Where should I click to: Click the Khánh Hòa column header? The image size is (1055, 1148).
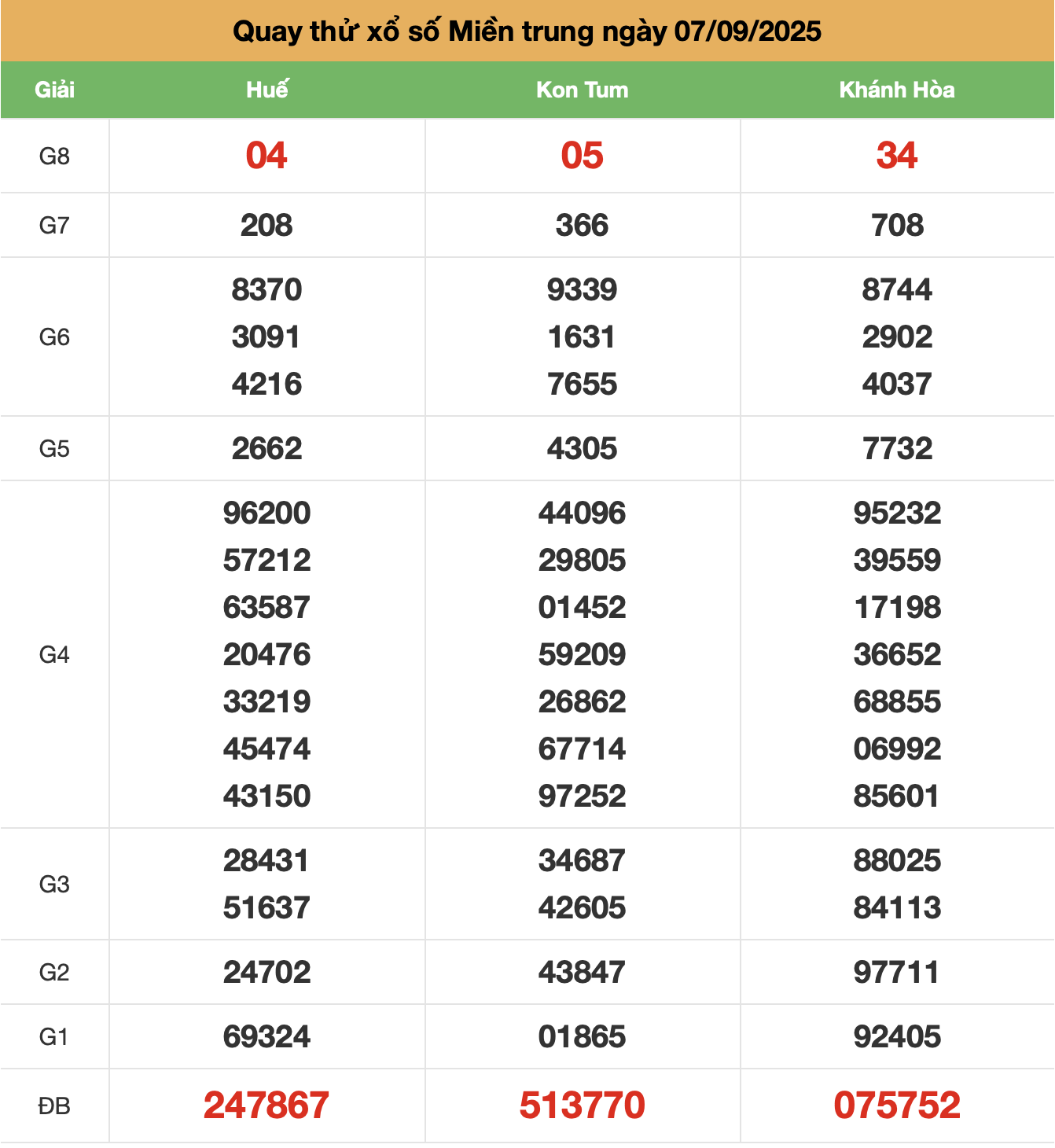coord(897,90)
